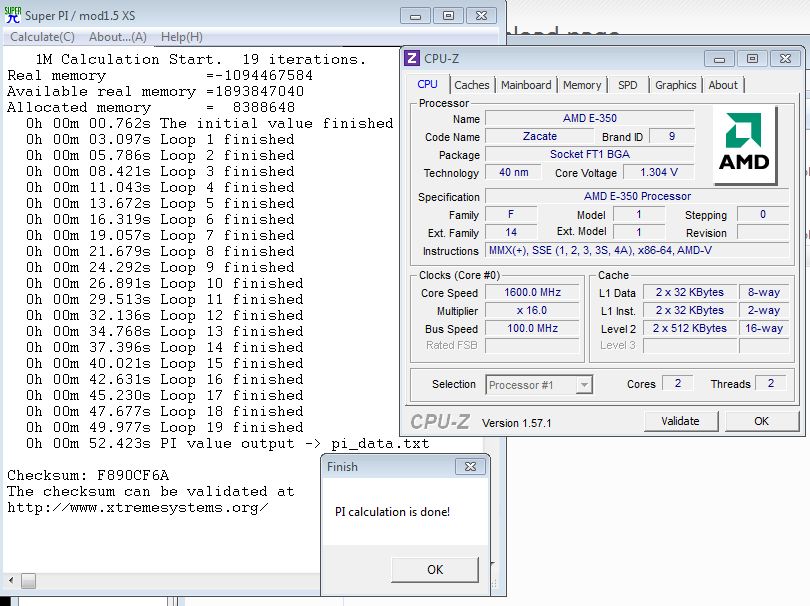The width and height of the screenshot is (810, 606).
Task: Click the Threads count value
Action: [770, 383]
